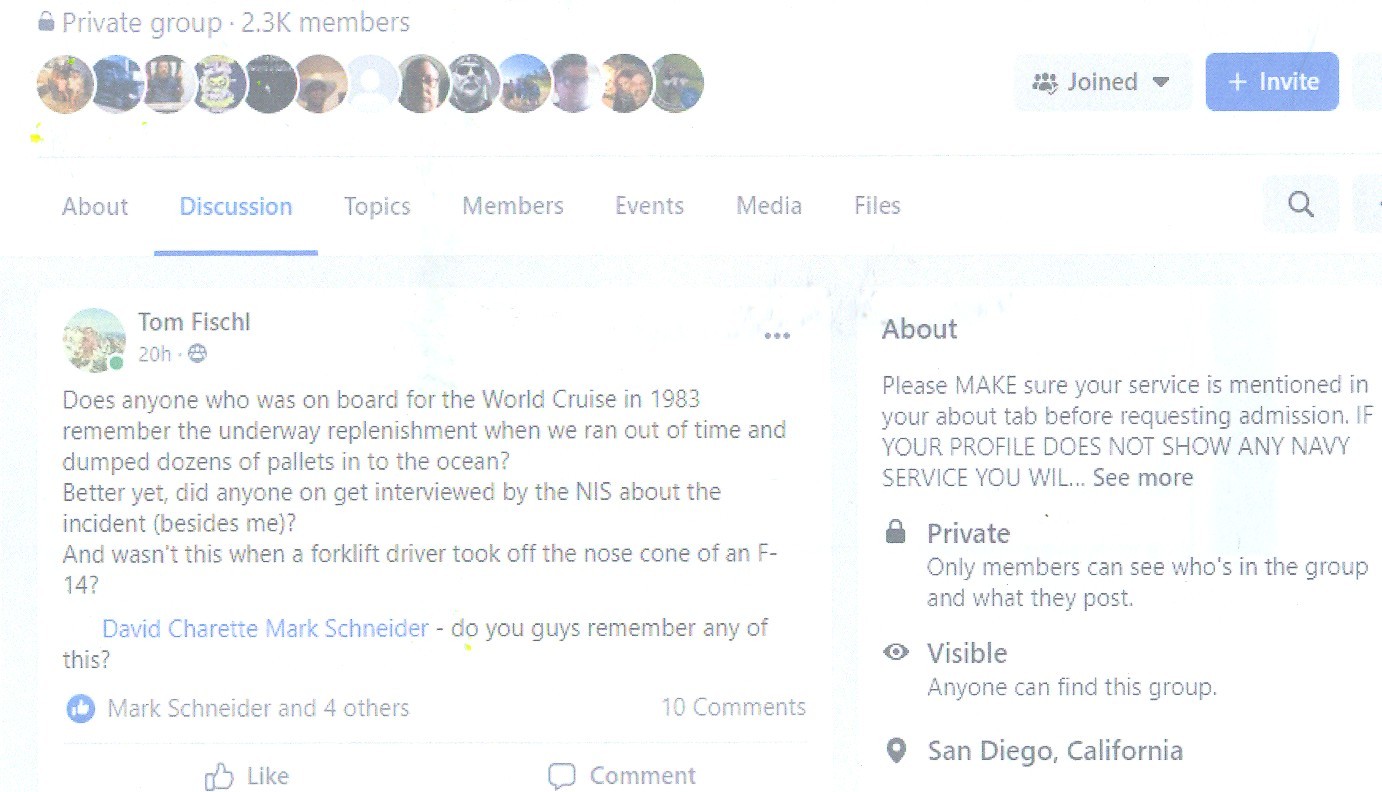Click the San Diego location pin icon
This screenshot has width=1382, height=792.
point(897,750)
